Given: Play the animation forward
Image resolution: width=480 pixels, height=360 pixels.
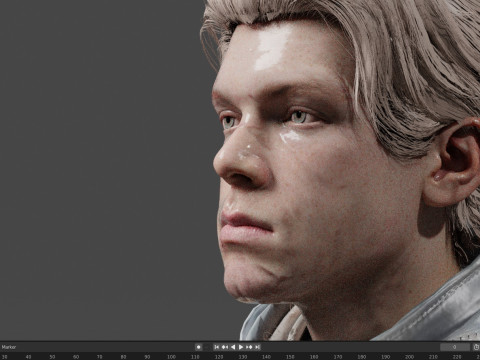Looking at the screenshot, I should click(x=241, y=347).
